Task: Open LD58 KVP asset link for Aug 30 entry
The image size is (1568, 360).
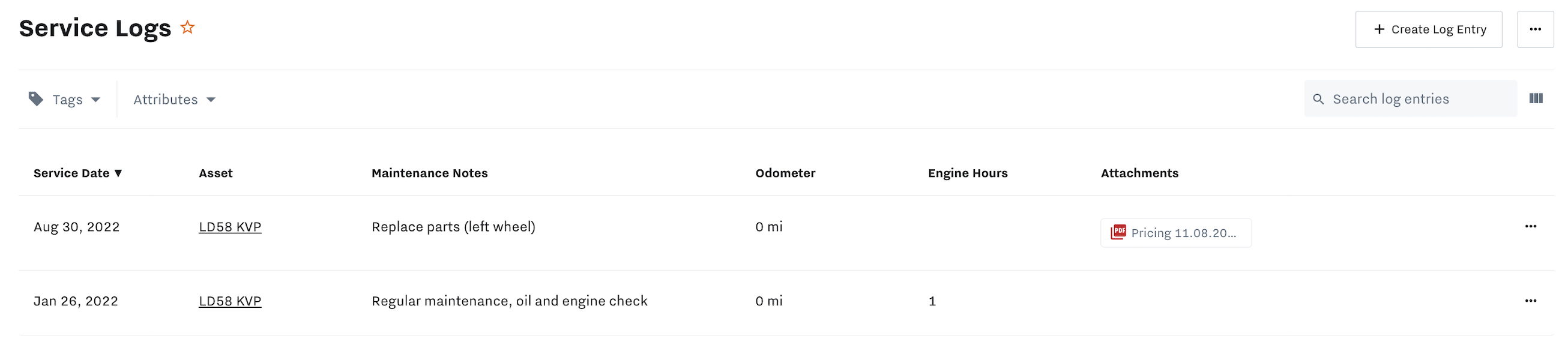Action: [x=230, y=227]
